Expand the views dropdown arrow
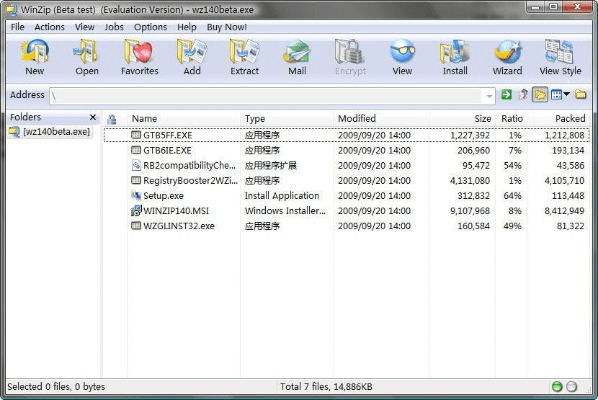The width and height of the screenshot is (598, 400). point(566,94)
